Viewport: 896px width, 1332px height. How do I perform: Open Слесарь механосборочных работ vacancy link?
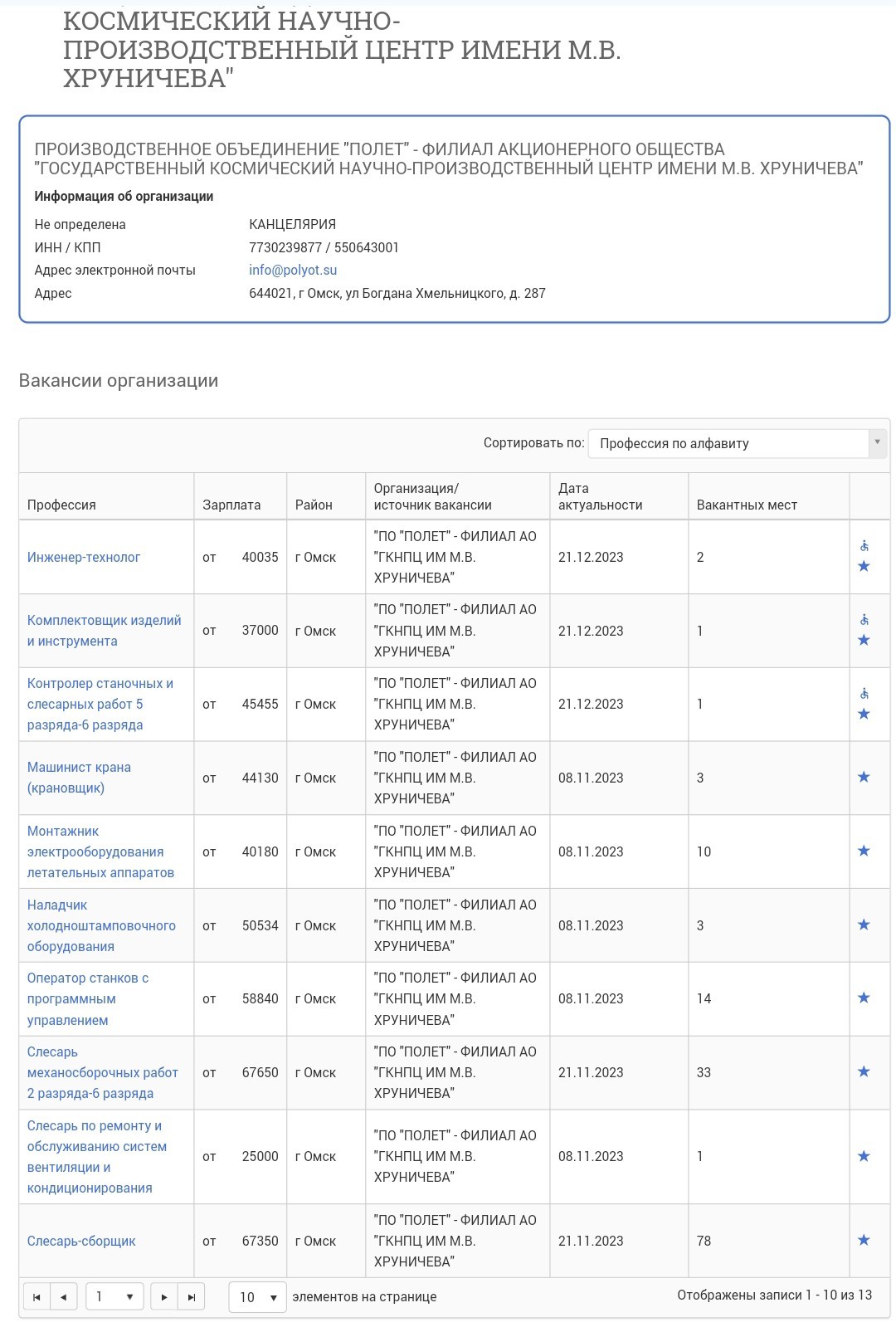click(x=103, y=1072)
